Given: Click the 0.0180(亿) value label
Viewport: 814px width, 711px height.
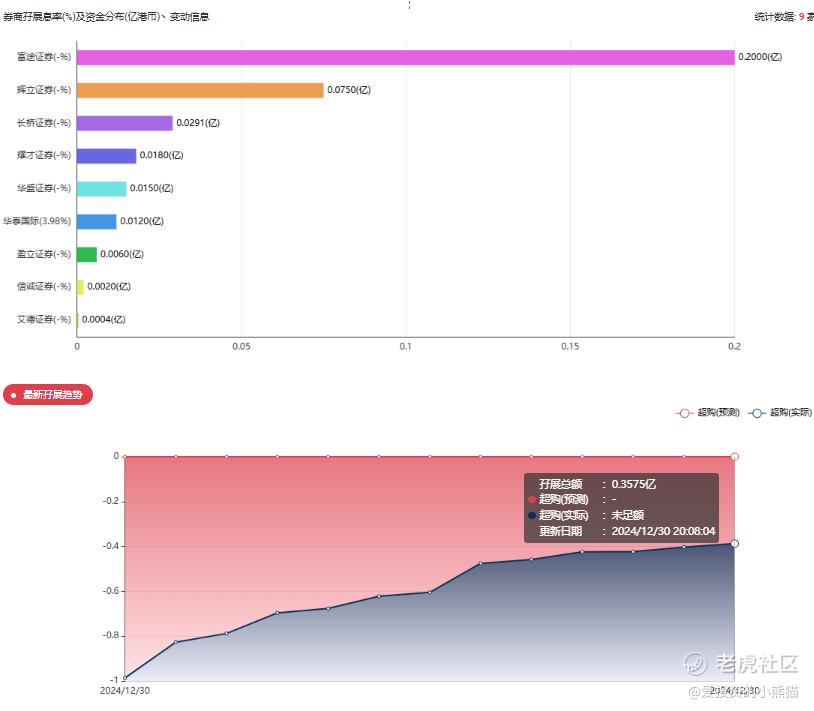Looking at the screenshot, I should click(x=161, y=155).
